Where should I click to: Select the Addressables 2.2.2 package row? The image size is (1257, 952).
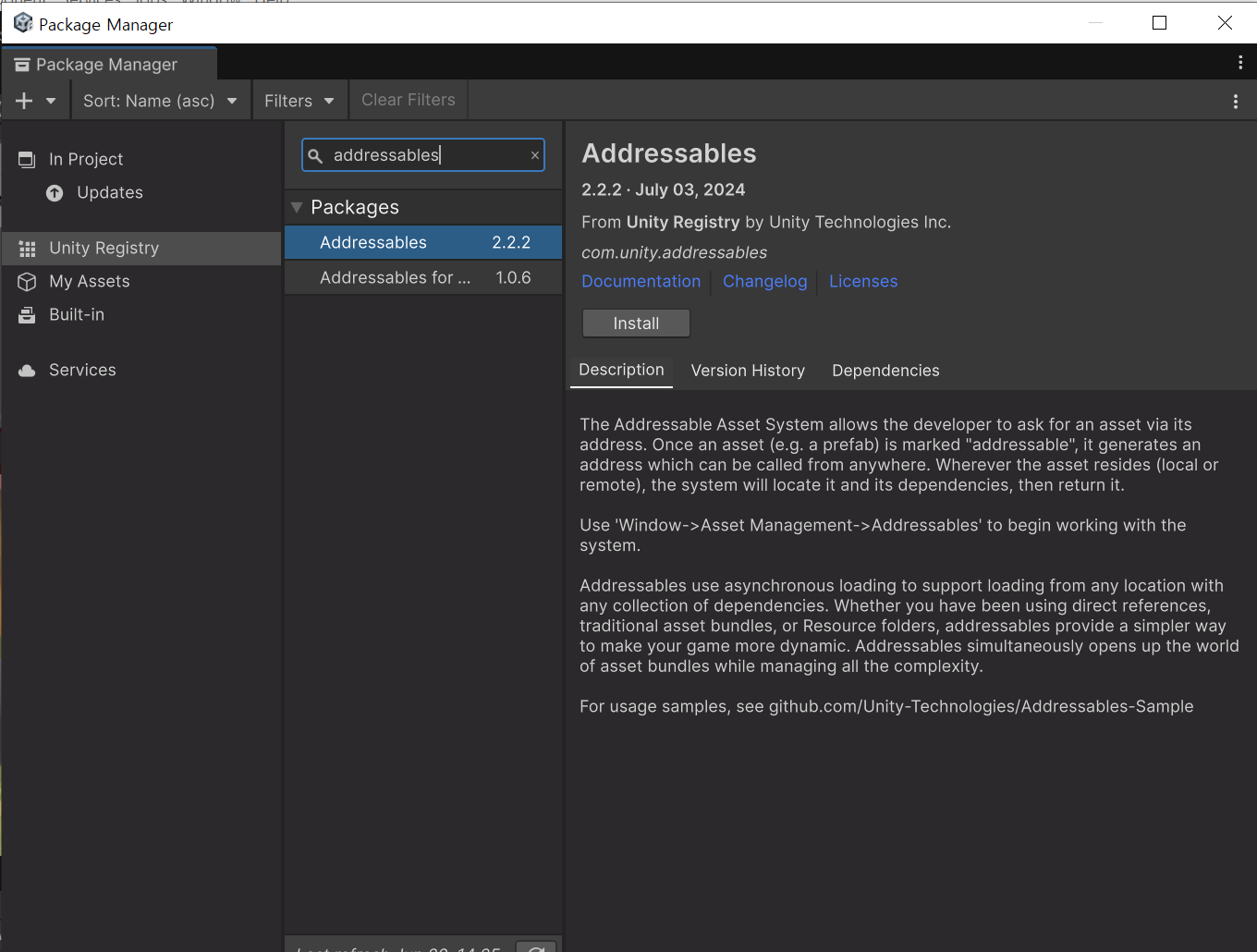423,242
